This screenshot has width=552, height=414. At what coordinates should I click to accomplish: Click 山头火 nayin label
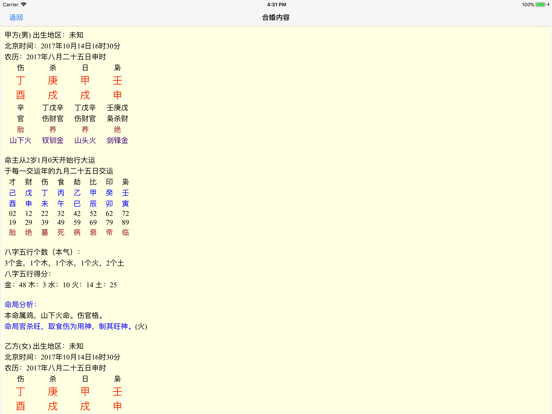pos(85,140)
